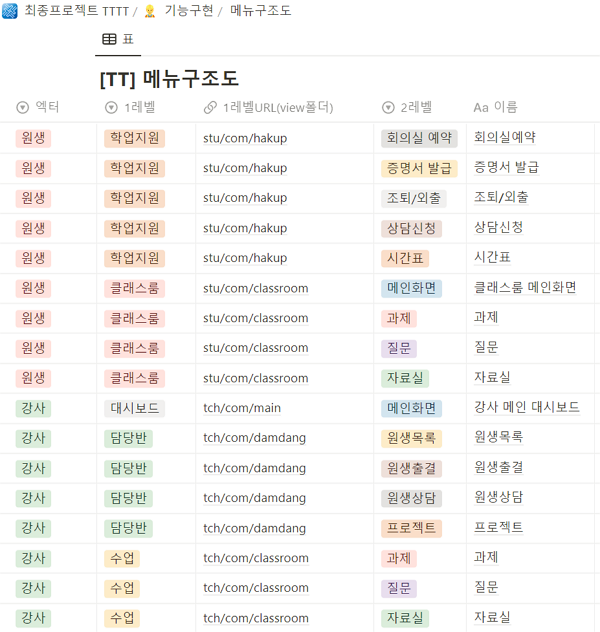Click the 시간표 tag in 2레벨
The image size is (600, 632).
(x=405, y=258)
